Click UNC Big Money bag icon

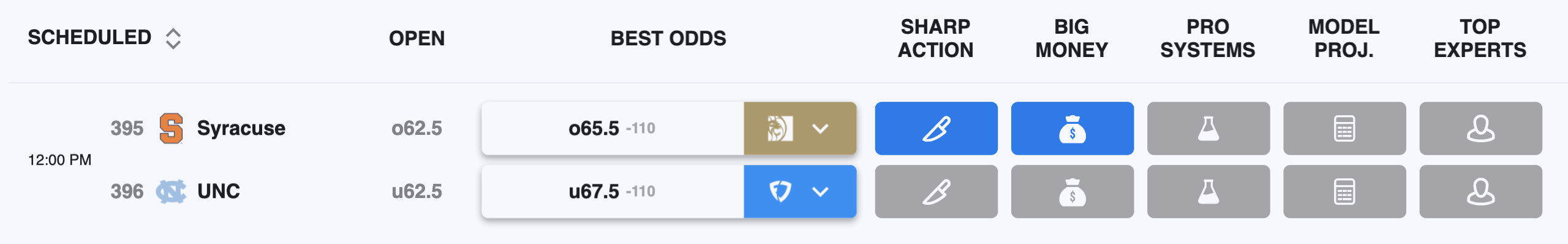[x=1072, y=191]
